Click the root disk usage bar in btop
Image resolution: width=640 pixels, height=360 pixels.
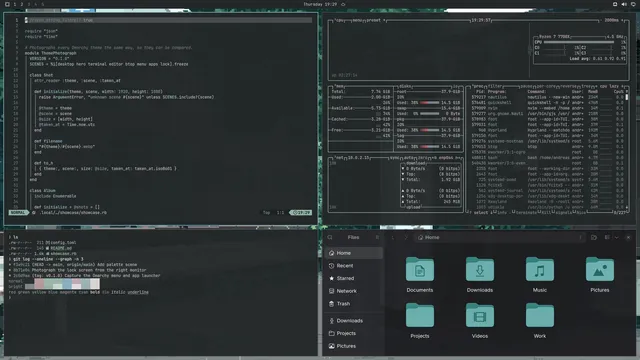pos(429,102)
